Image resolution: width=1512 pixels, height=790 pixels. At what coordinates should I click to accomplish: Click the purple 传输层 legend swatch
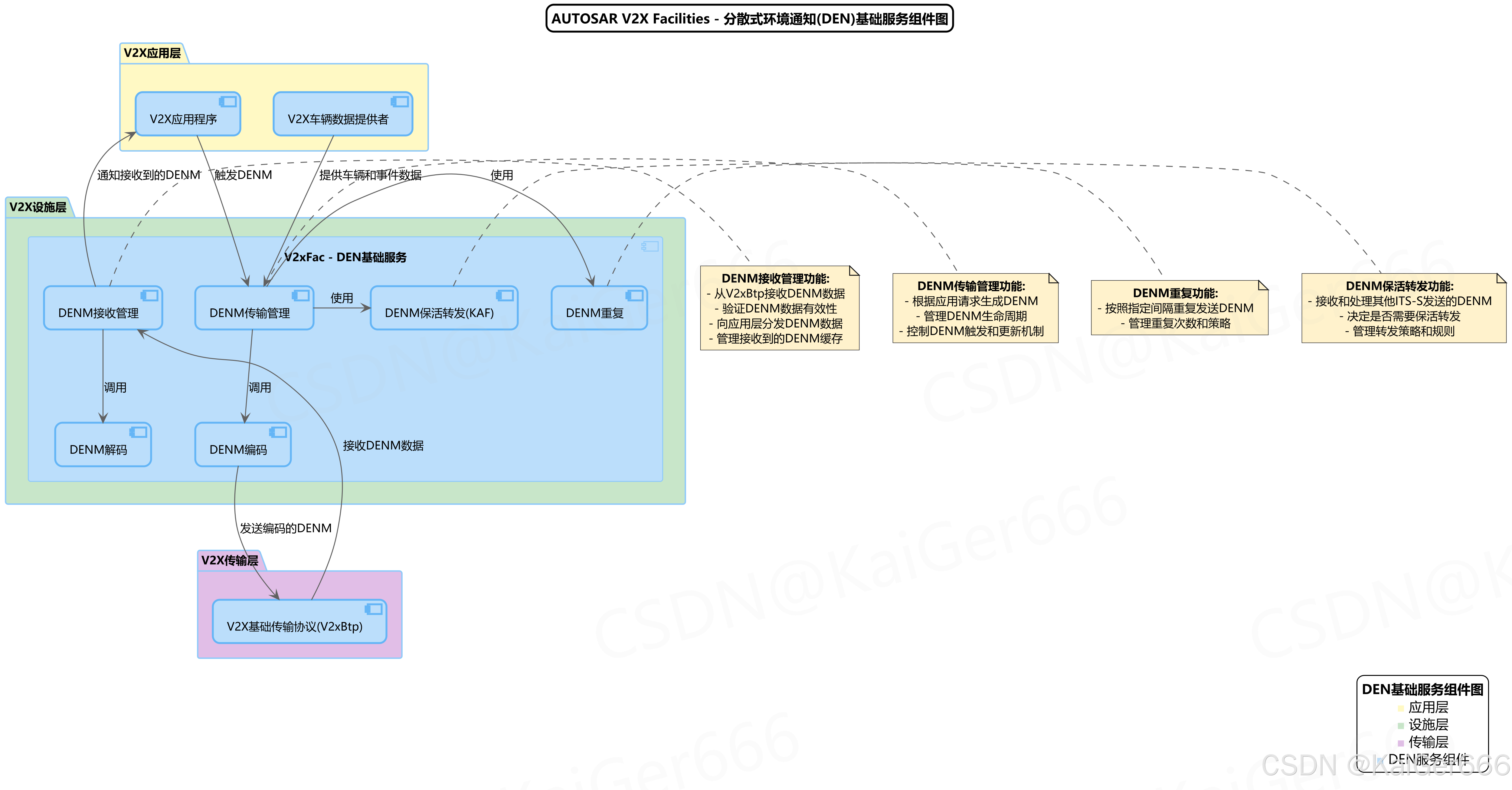(x=1400, y=744)
